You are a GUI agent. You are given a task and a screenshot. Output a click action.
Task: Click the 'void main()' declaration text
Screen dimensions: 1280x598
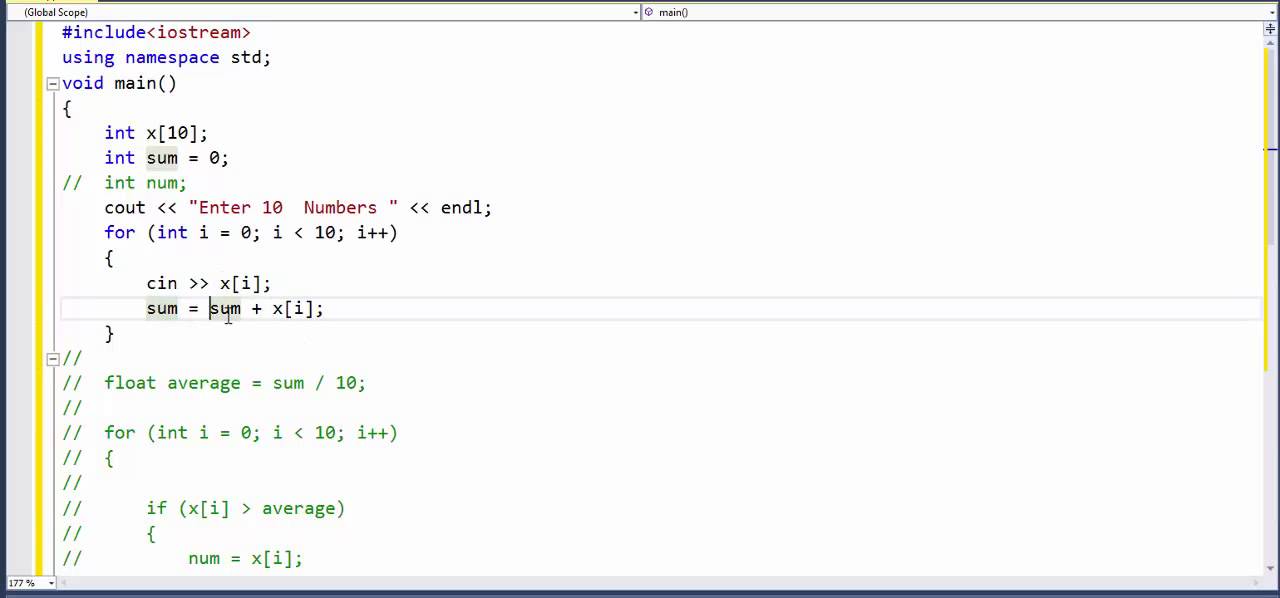[x=119, y=83]
